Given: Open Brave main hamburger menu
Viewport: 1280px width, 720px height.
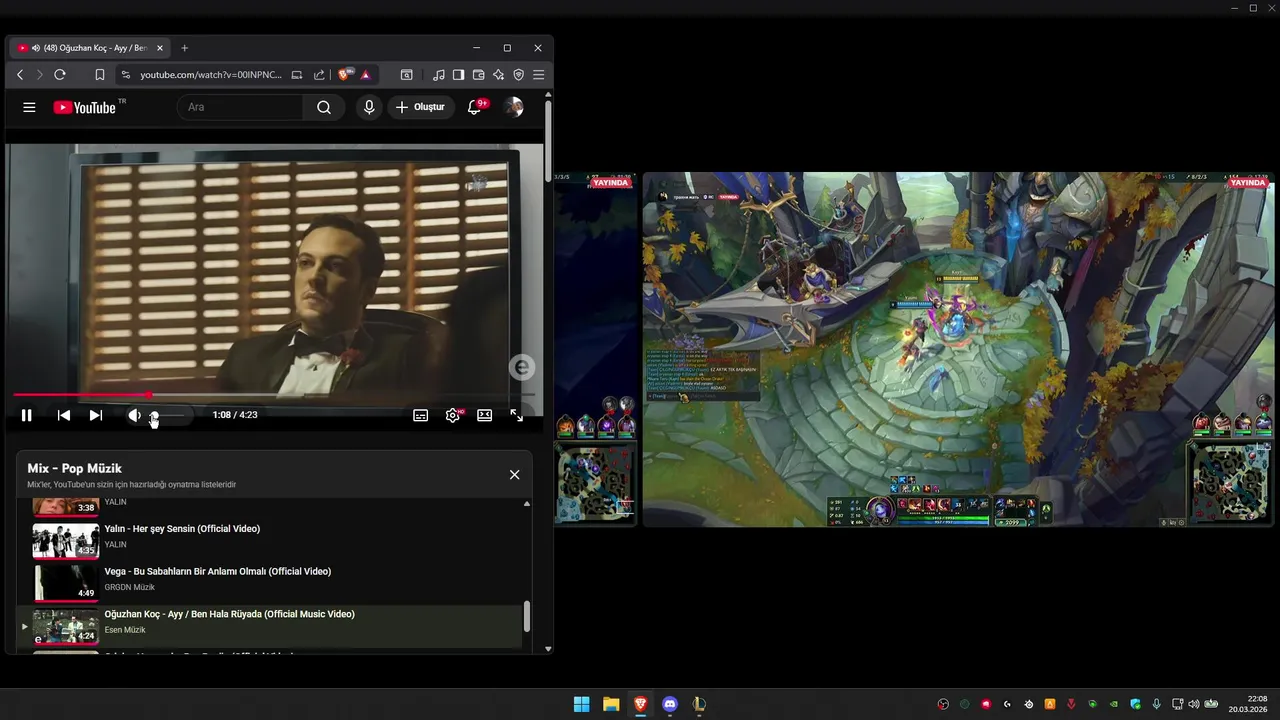Looking at the screenshot, I should pyautogui.click(x=538, y=75).
